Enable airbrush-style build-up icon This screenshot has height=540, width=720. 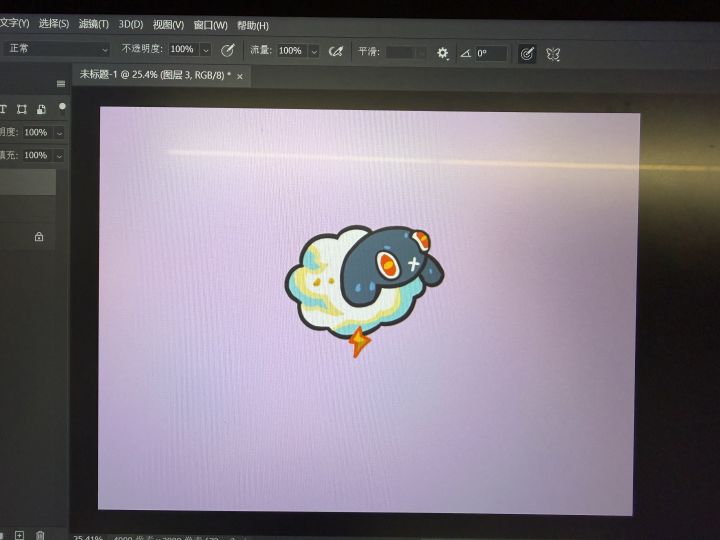coord(336,51)
